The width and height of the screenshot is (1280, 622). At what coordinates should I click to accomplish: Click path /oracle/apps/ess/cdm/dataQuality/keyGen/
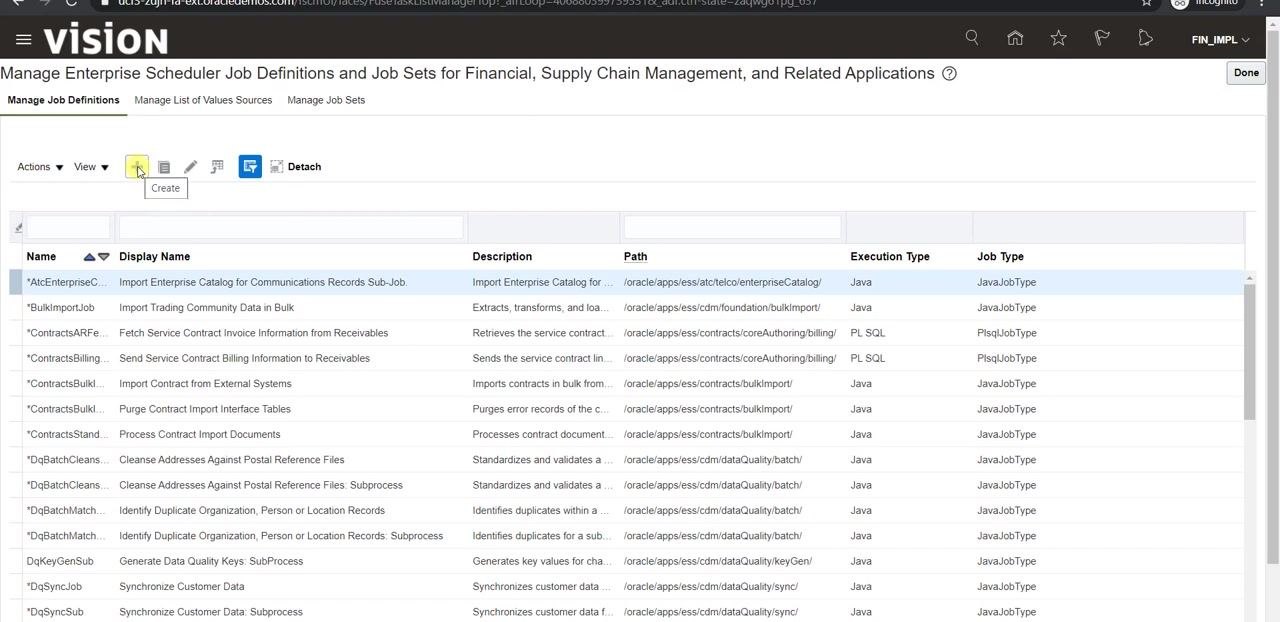click(718, 561)
